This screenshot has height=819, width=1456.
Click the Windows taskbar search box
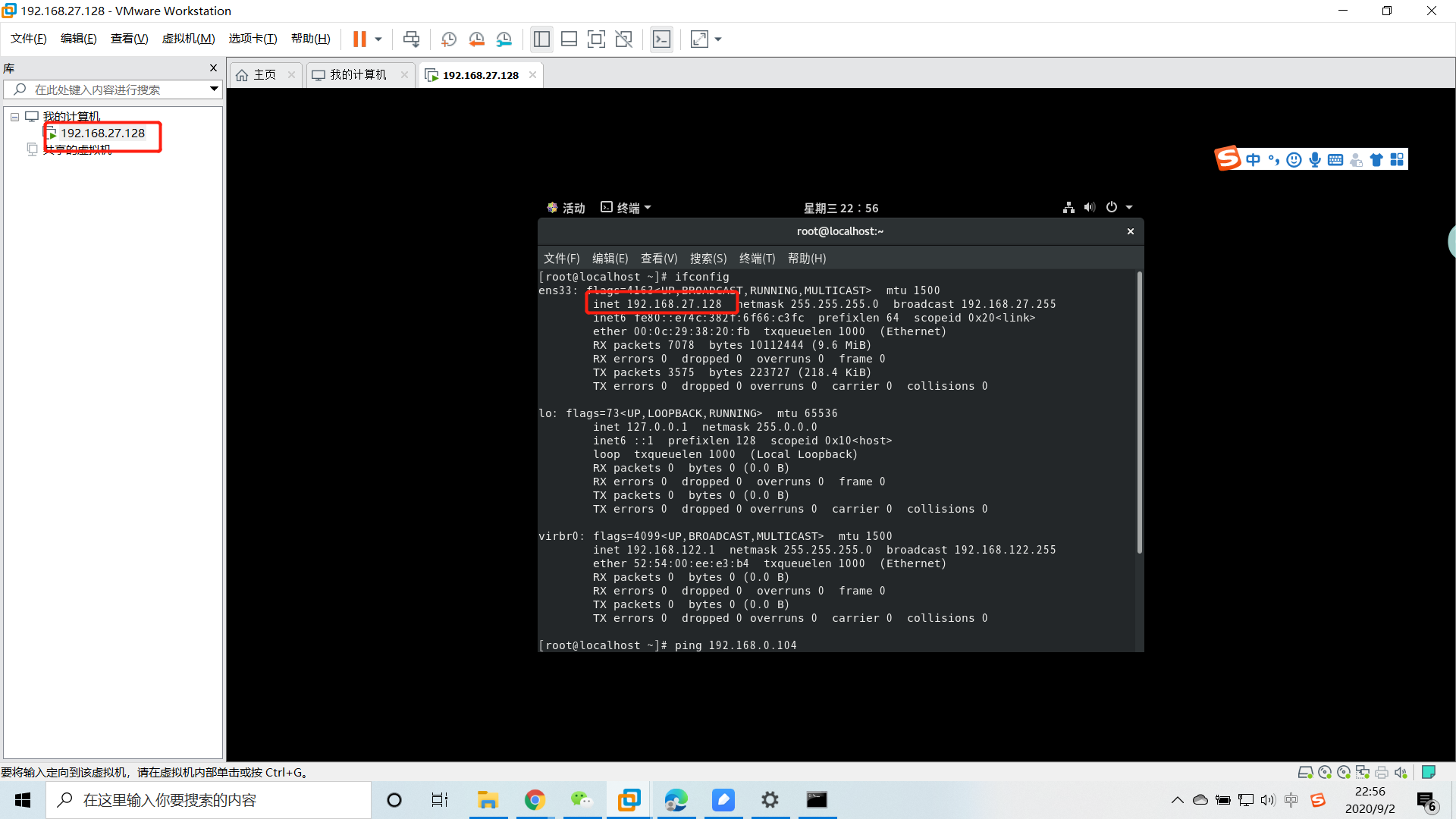click(x=209, y=800)
